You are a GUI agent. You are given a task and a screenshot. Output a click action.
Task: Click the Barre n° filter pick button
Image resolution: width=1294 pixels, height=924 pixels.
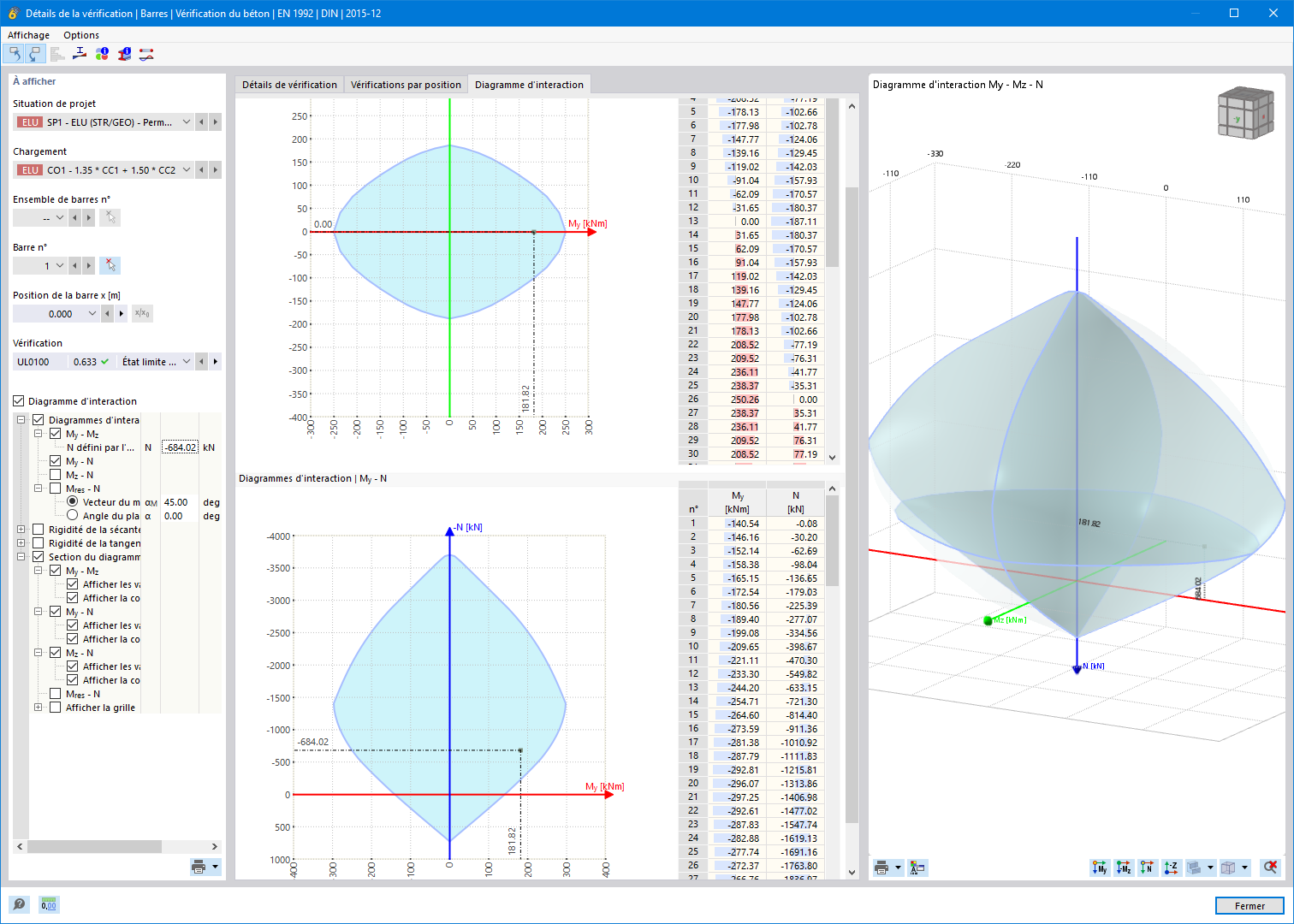110,265
